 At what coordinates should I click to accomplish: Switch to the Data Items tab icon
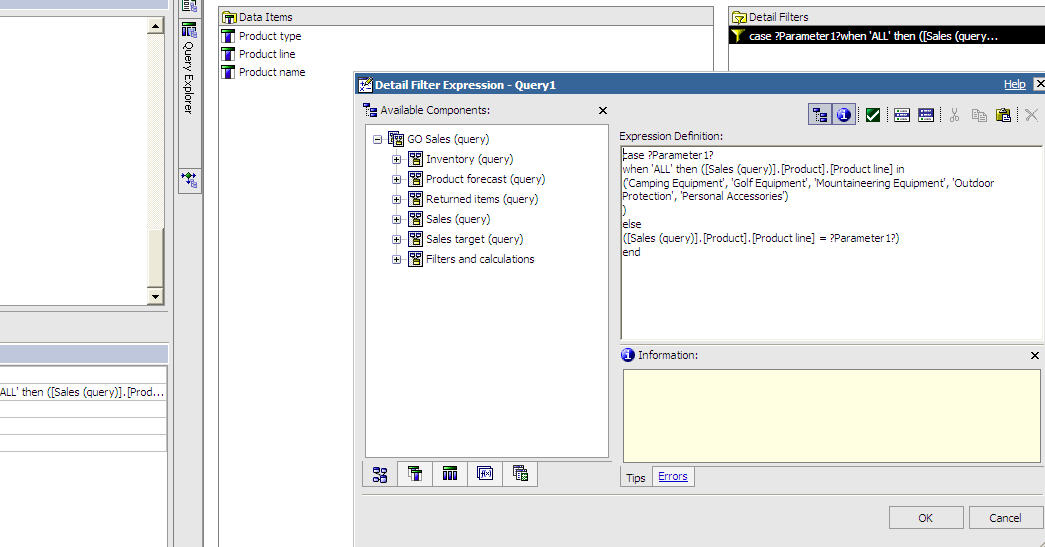pos(415,474)
